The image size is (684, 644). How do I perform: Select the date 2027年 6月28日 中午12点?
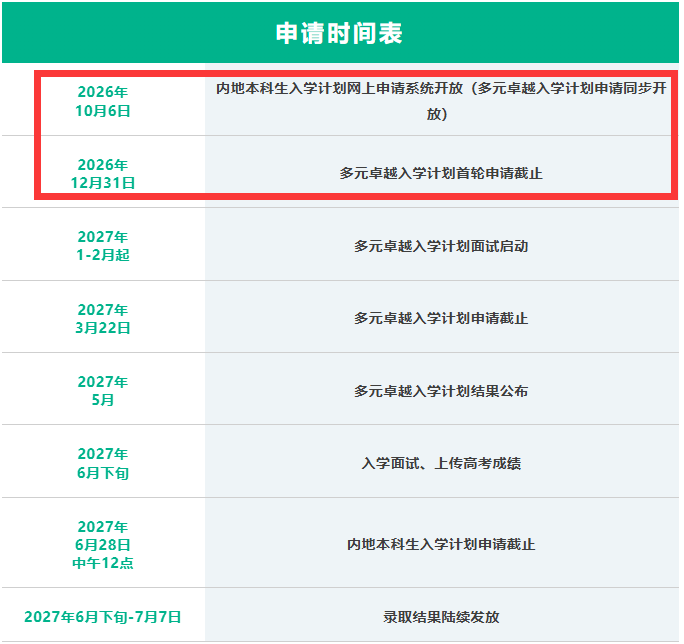[x=103, y=545]
